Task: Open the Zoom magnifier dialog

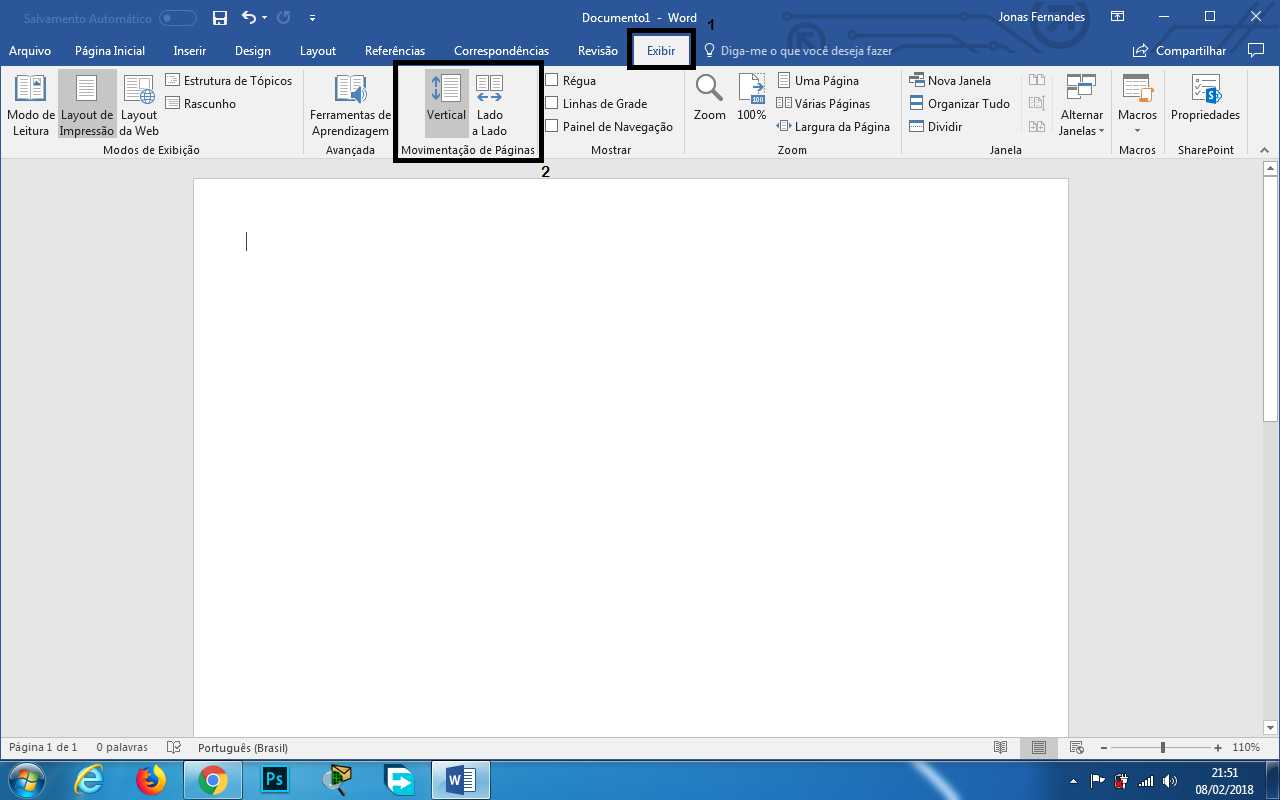Action: (x=709, y=98)
